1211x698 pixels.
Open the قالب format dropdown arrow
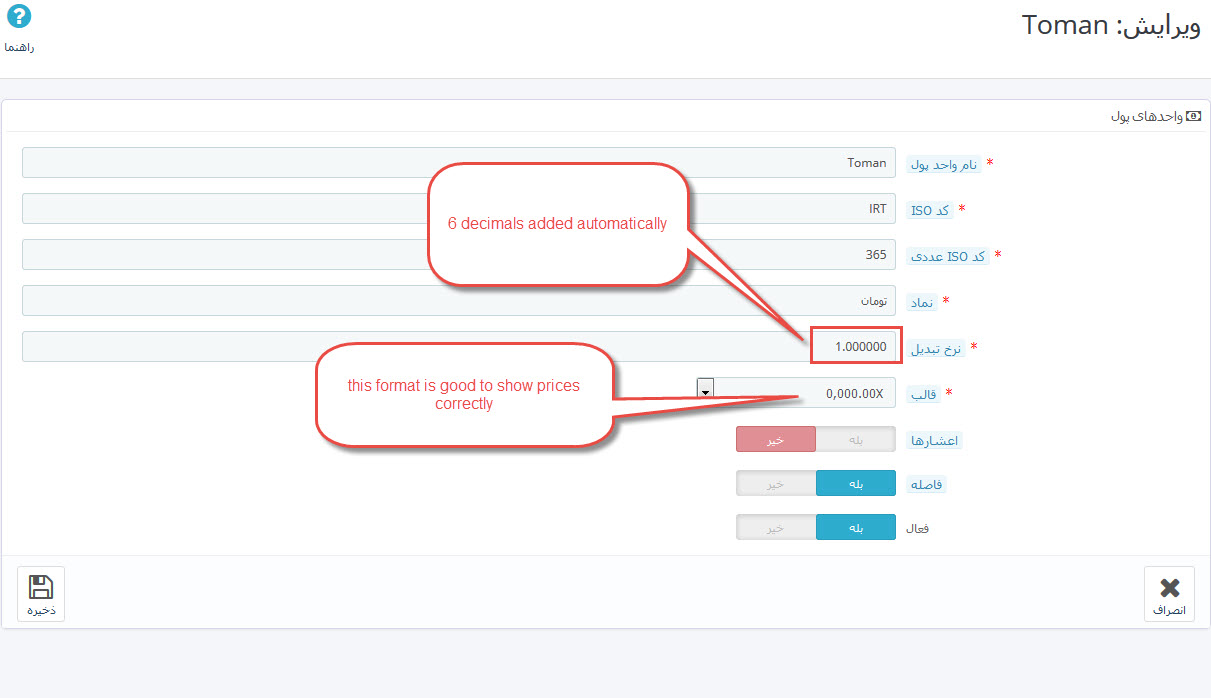tap(705, 388)
